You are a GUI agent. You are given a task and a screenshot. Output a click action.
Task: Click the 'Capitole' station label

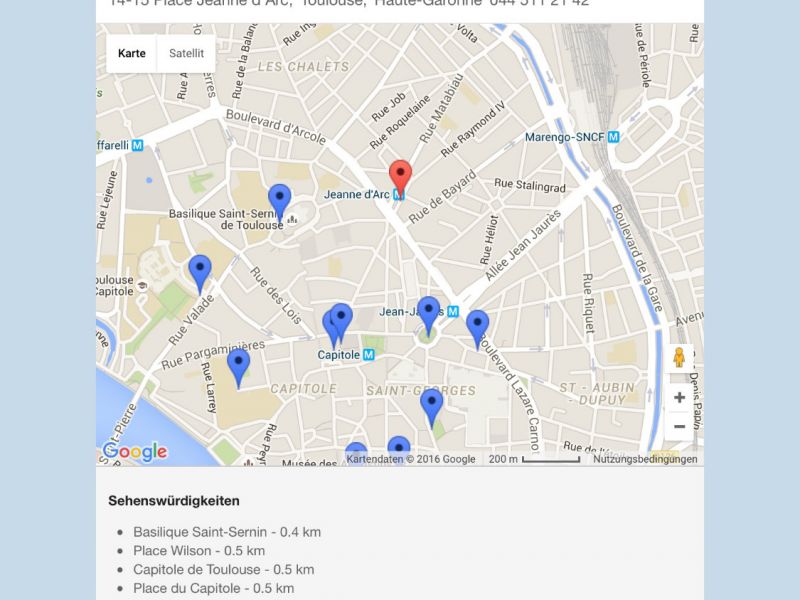339,355
